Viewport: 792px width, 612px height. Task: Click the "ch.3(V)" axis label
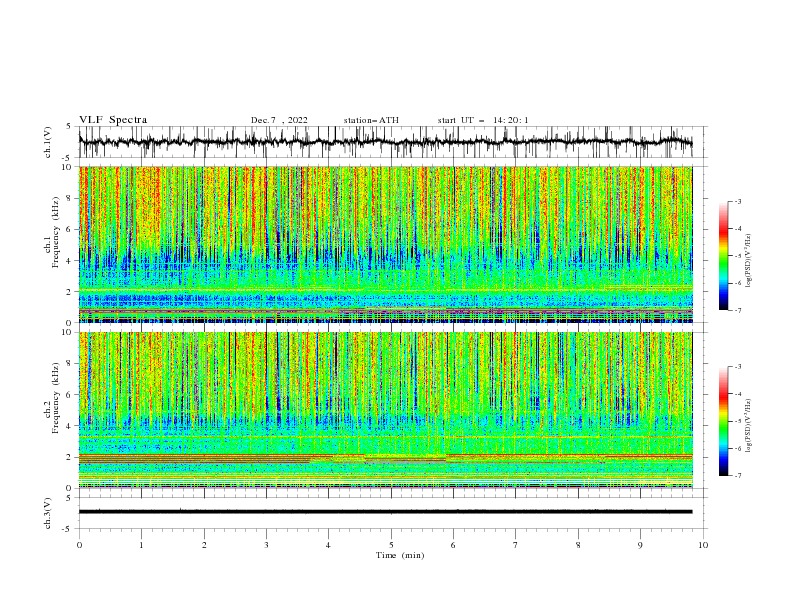point(48,513)
